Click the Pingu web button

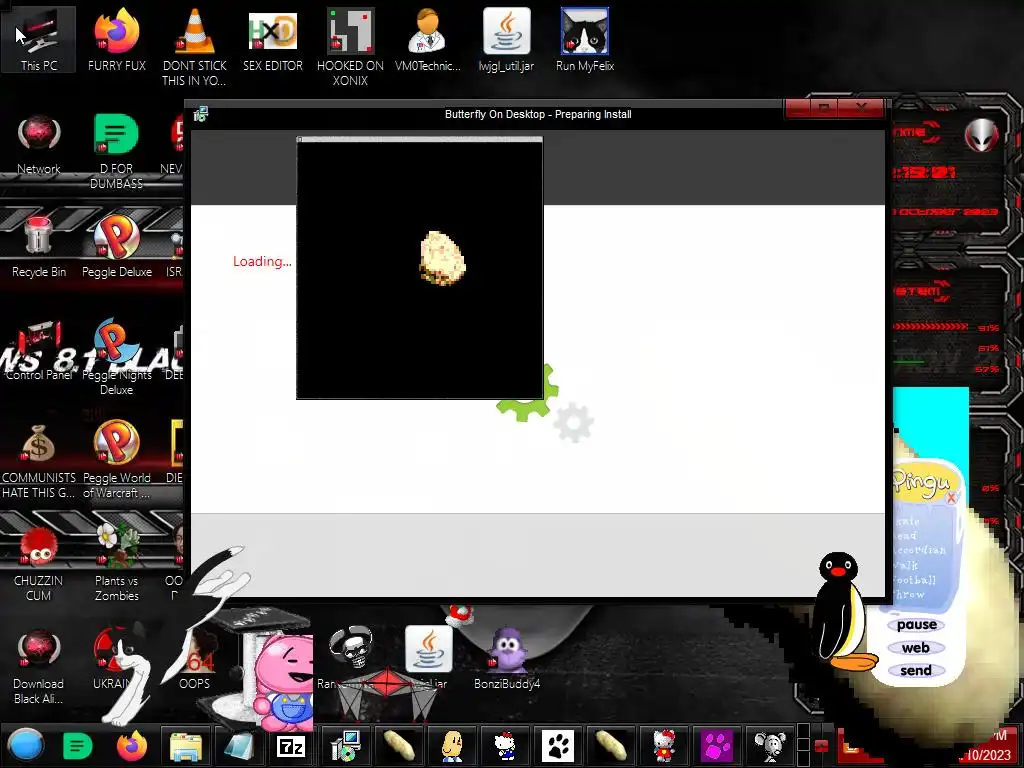tap(916, 648)
